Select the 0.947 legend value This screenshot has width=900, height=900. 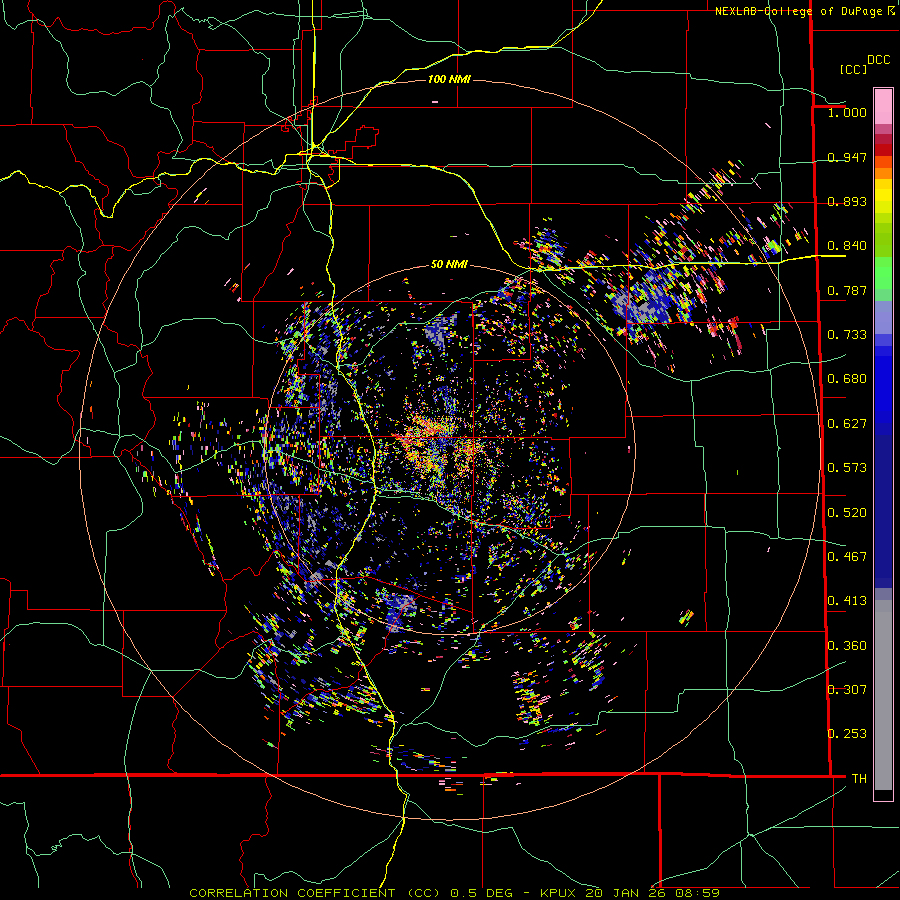(847, 157)
